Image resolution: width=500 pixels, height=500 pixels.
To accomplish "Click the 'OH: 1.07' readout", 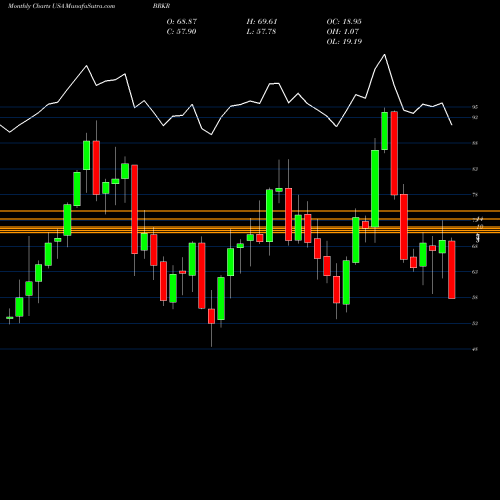I will pyautogui.click(x=343, y=32).
